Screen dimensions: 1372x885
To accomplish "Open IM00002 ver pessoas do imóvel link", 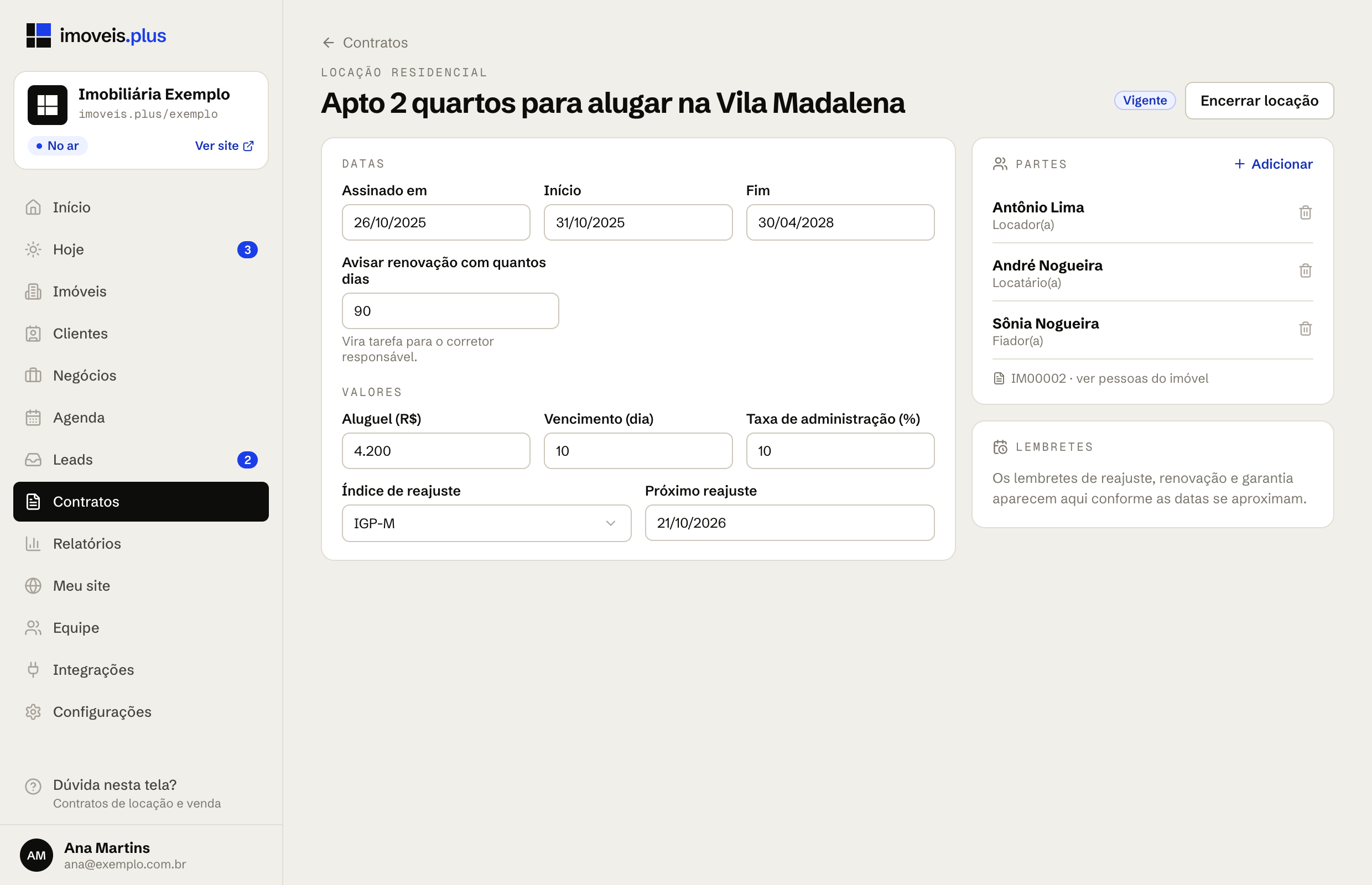I will (1101, 379).
